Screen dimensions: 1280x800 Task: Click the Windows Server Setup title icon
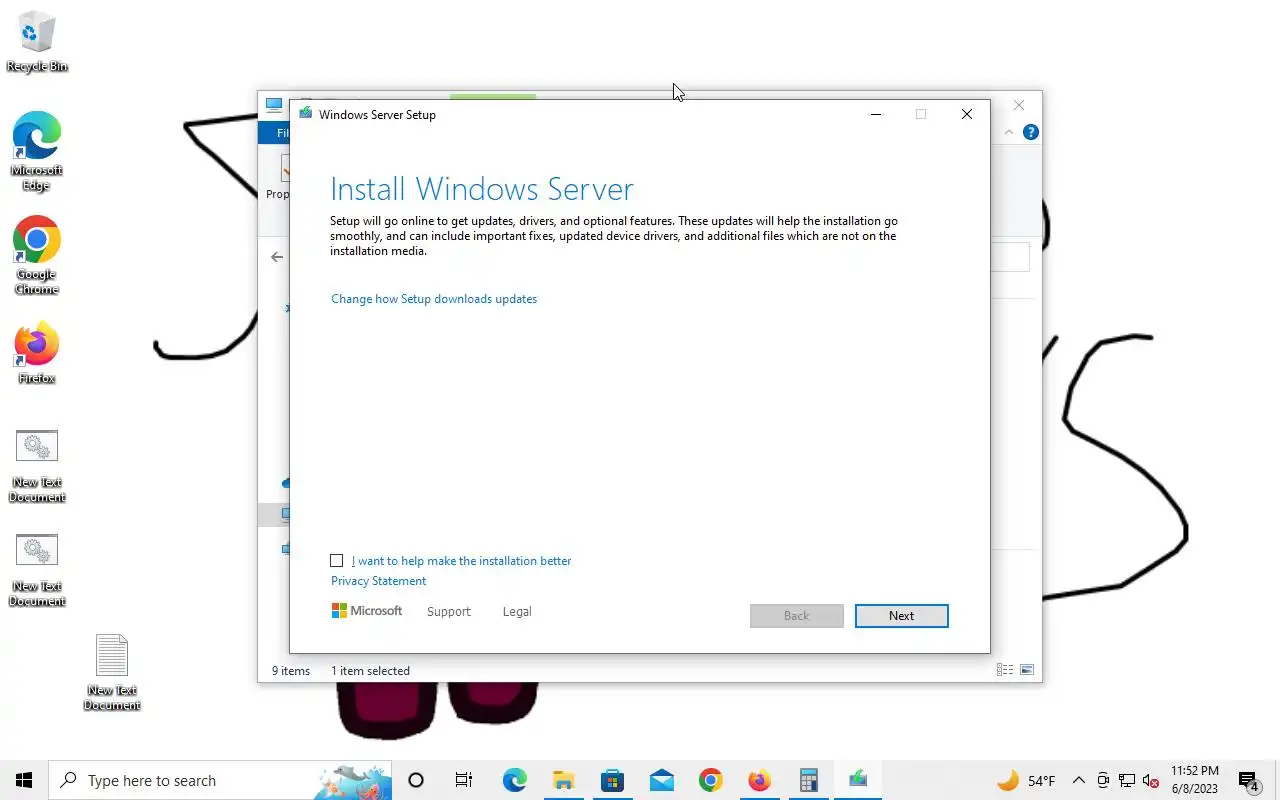pos(305,114)
